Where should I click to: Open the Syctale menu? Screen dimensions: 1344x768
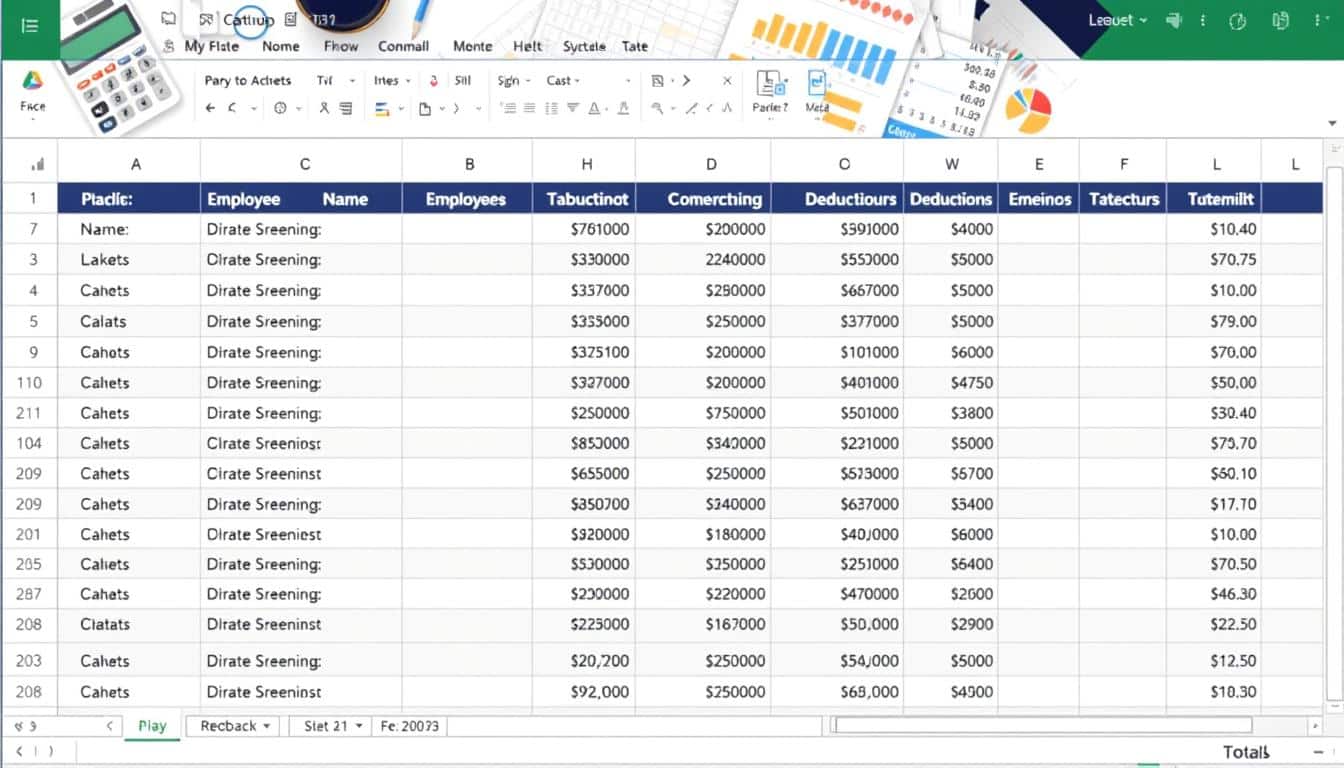pos(584,46)
